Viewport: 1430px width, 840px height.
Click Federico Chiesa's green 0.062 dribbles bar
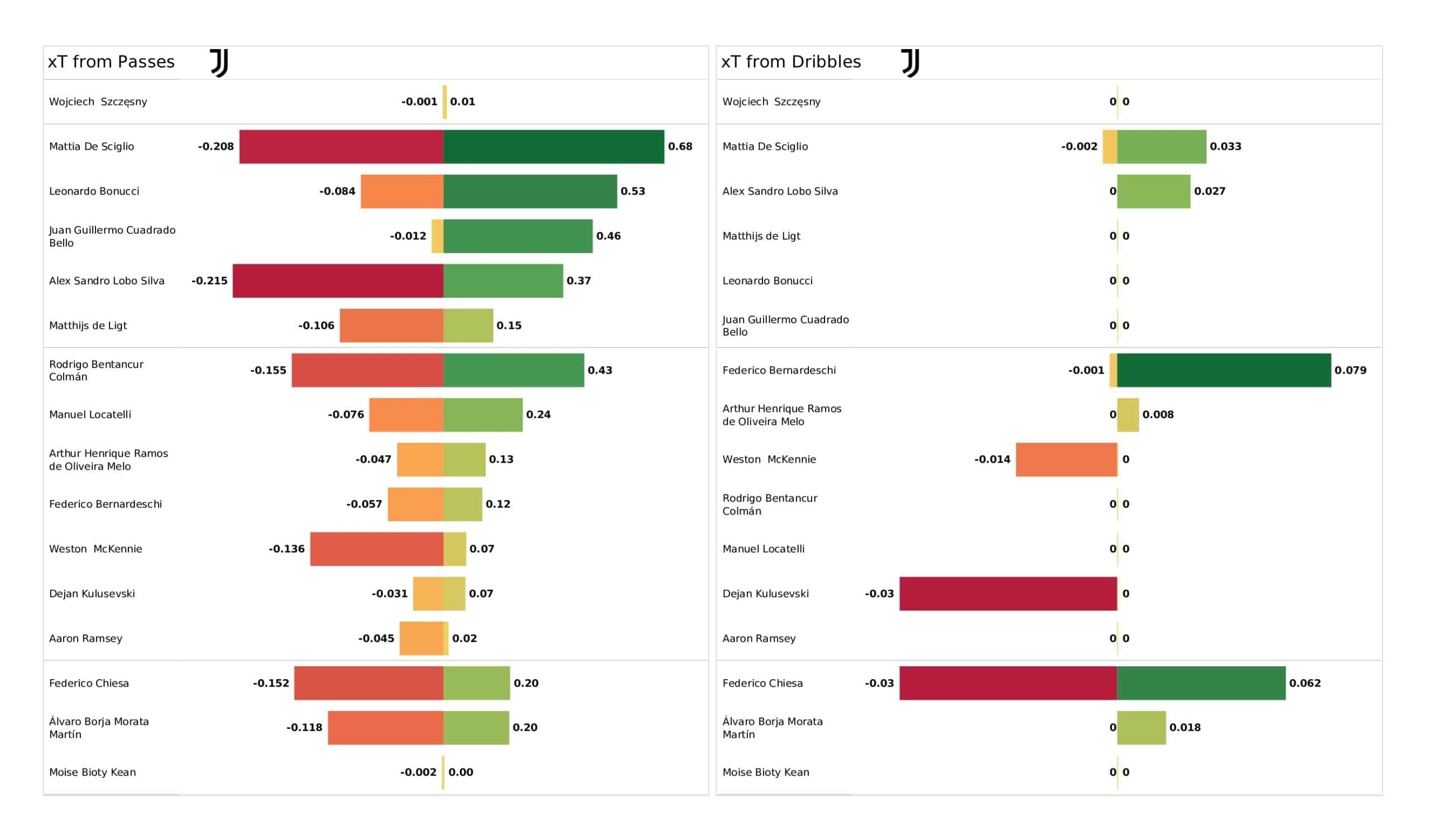(x=1201, y=684)
